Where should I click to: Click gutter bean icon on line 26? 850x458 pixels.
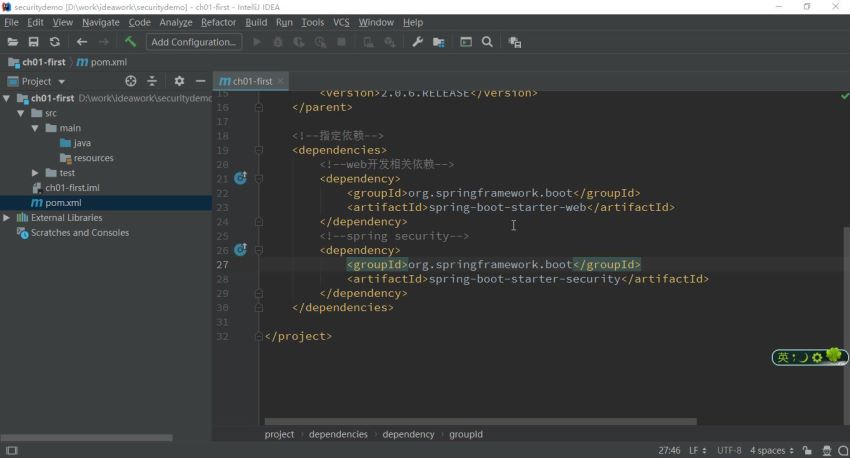[240, 249]
